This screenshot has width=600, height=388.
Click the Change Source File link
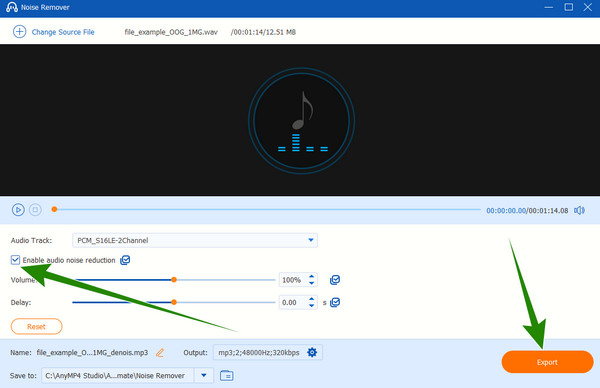[63, 32]
